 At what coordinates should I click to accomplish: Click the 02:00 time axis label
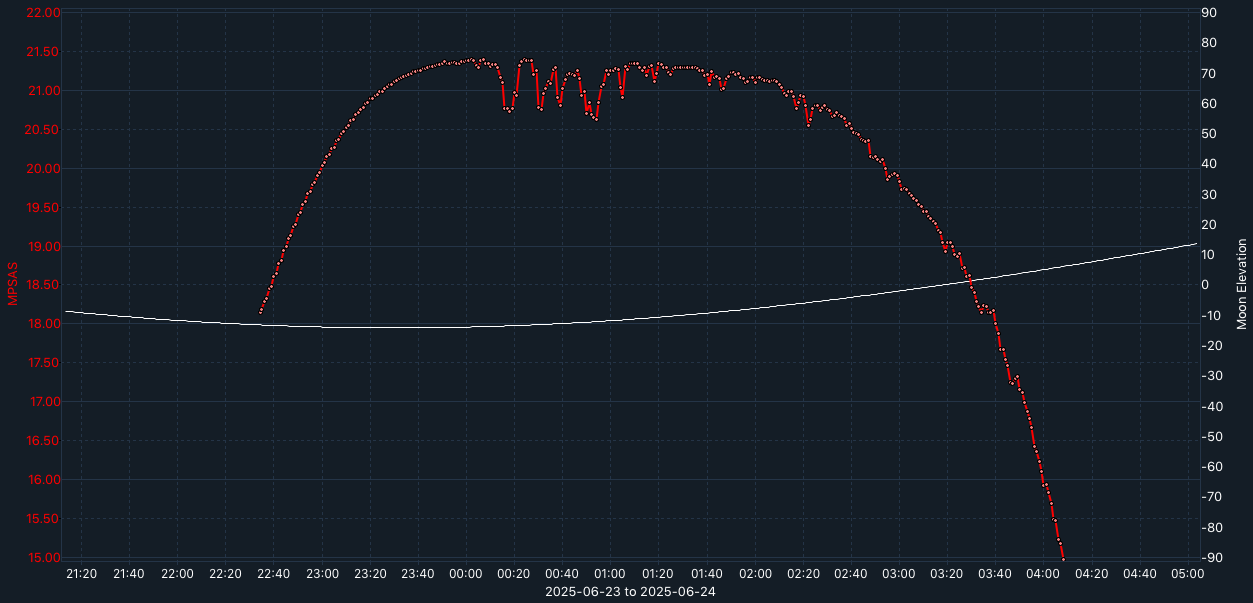click(x=754, y=574)
